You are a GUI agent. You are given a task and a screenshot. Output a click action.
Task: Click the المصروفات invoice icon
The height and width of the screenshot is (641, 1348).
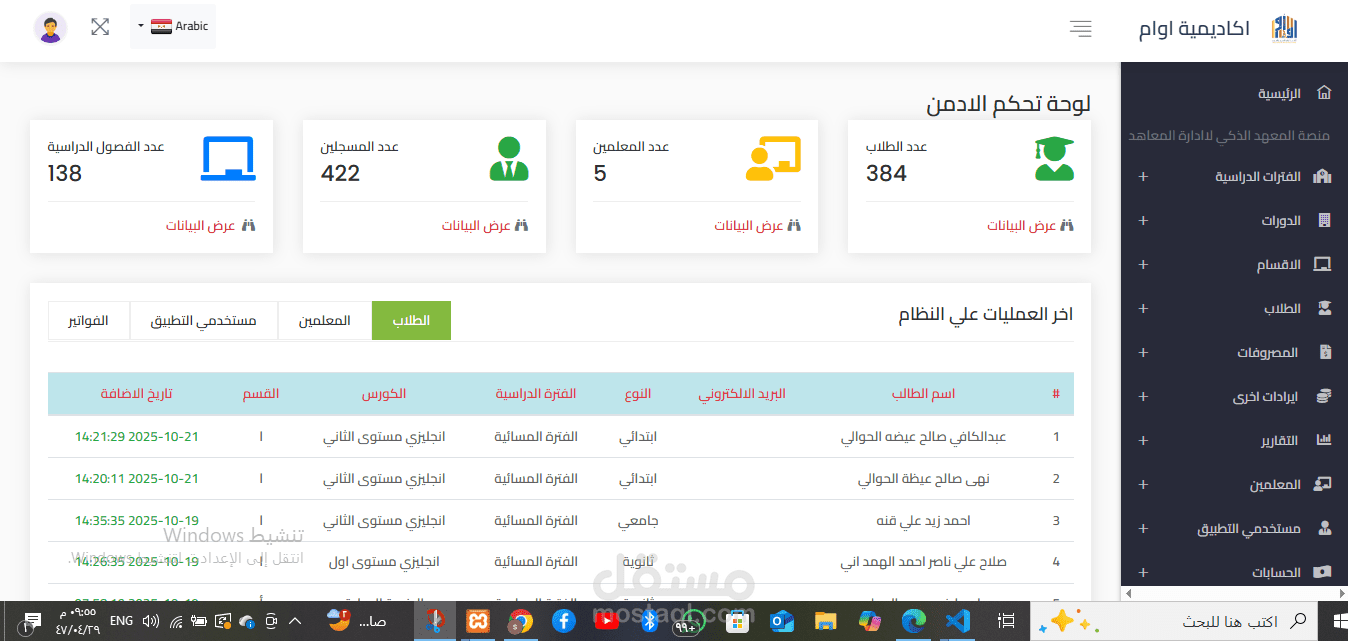coord(1325,352)
